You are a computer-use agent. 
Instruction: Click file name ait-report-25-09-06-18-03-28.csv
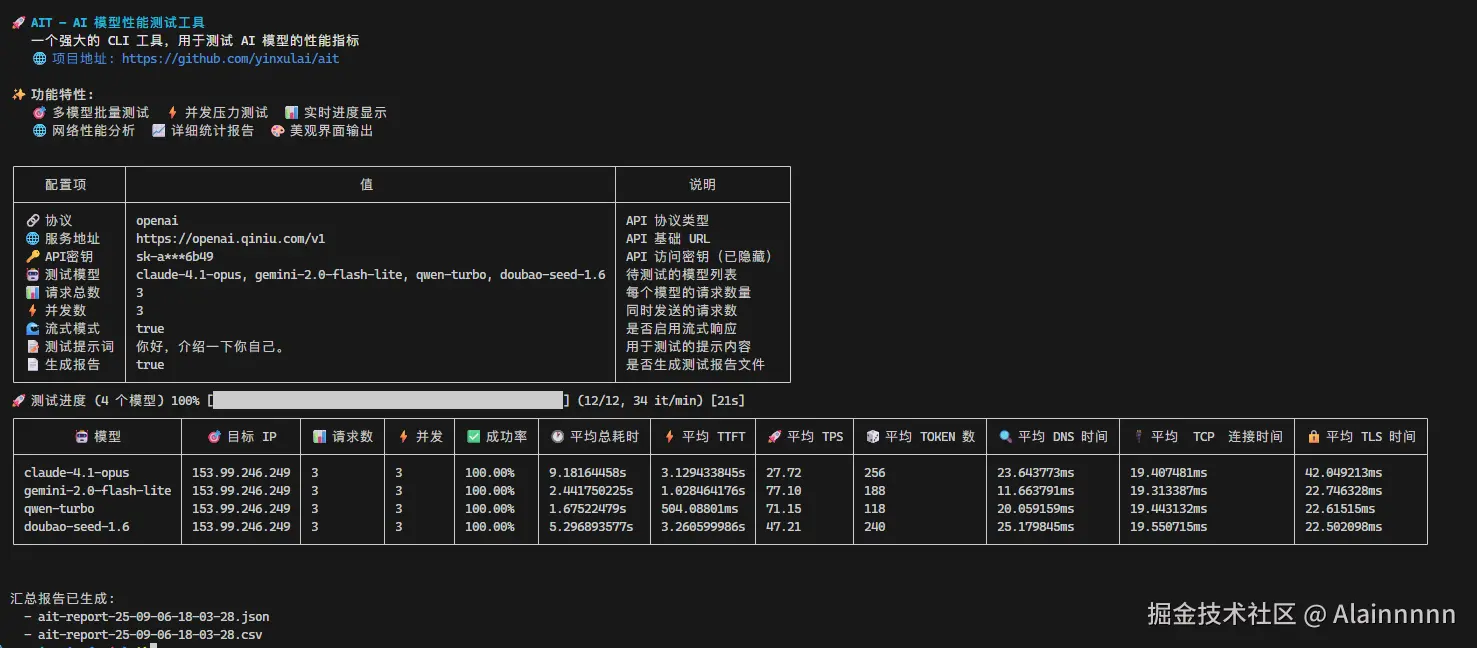[x=150, y=635]
